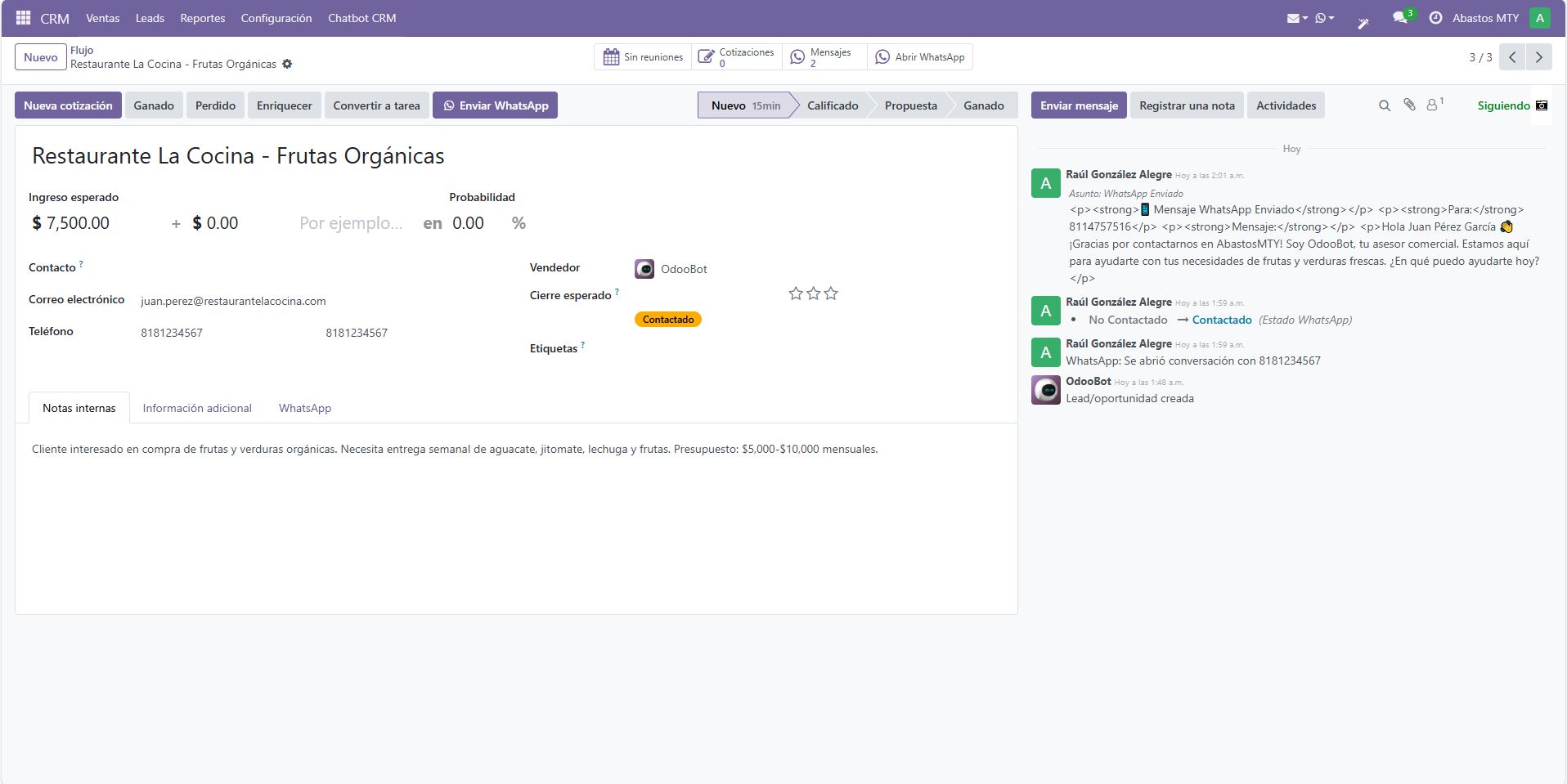Click the gear icon beside record name

[287, 64]
